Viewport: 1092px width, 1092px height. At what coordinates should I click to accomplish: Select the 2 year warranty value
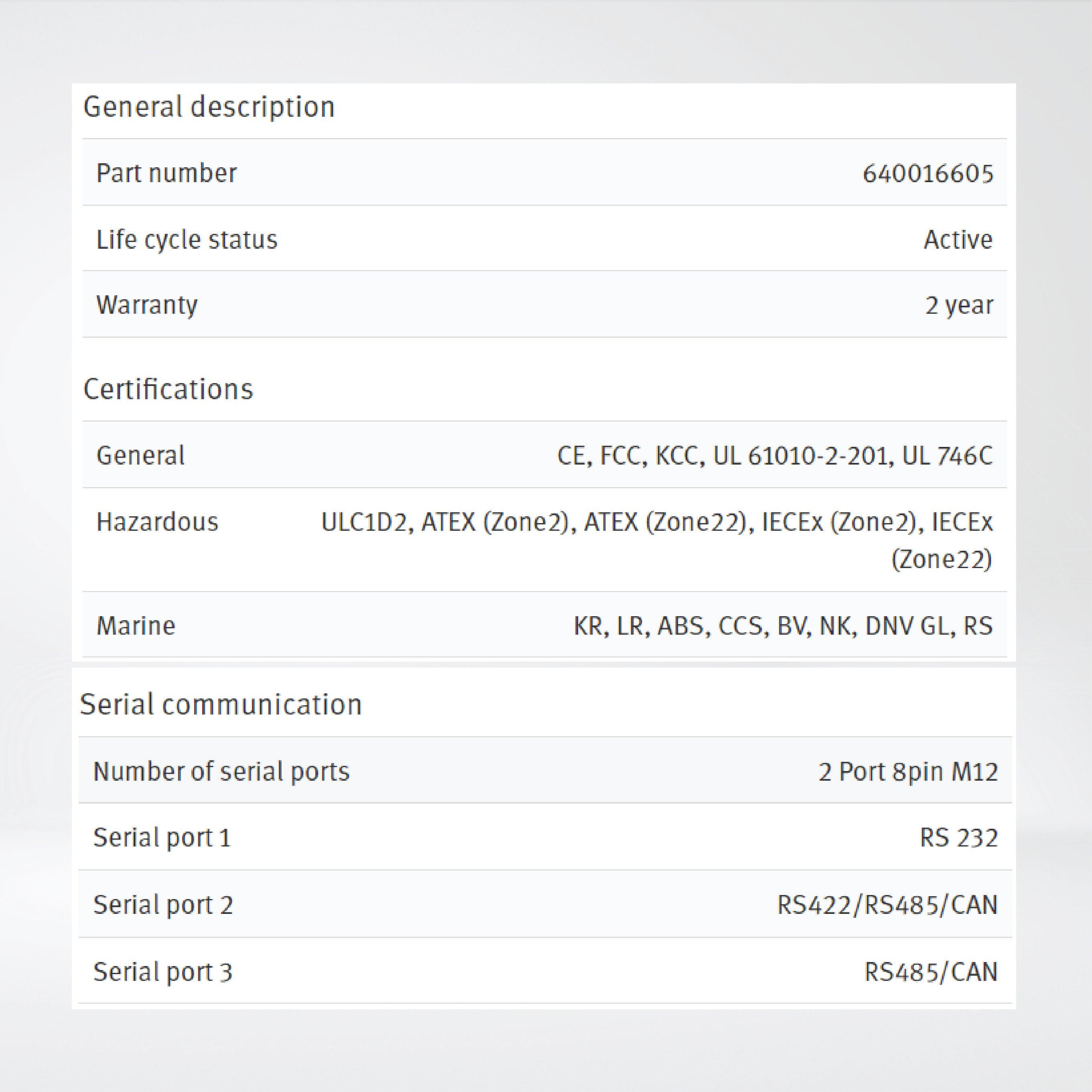(x=958, y=305)
